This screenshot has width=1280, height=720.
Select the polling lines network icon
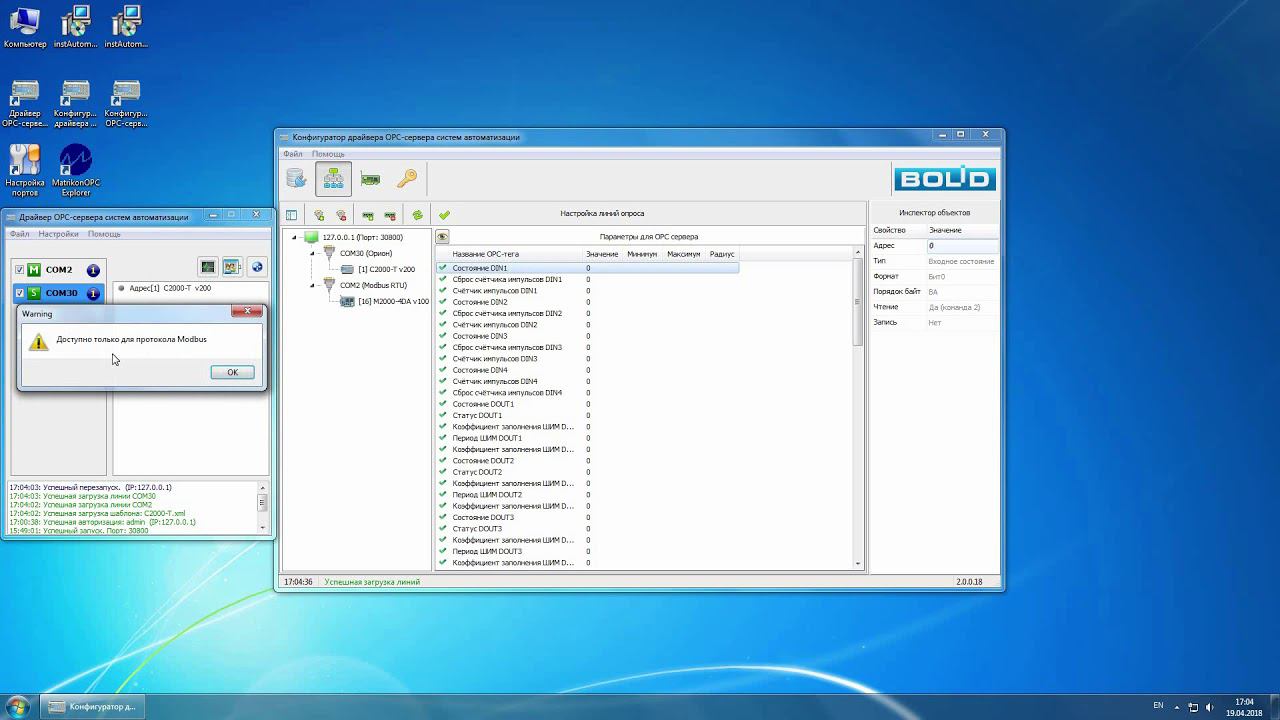tap(333, 179)
